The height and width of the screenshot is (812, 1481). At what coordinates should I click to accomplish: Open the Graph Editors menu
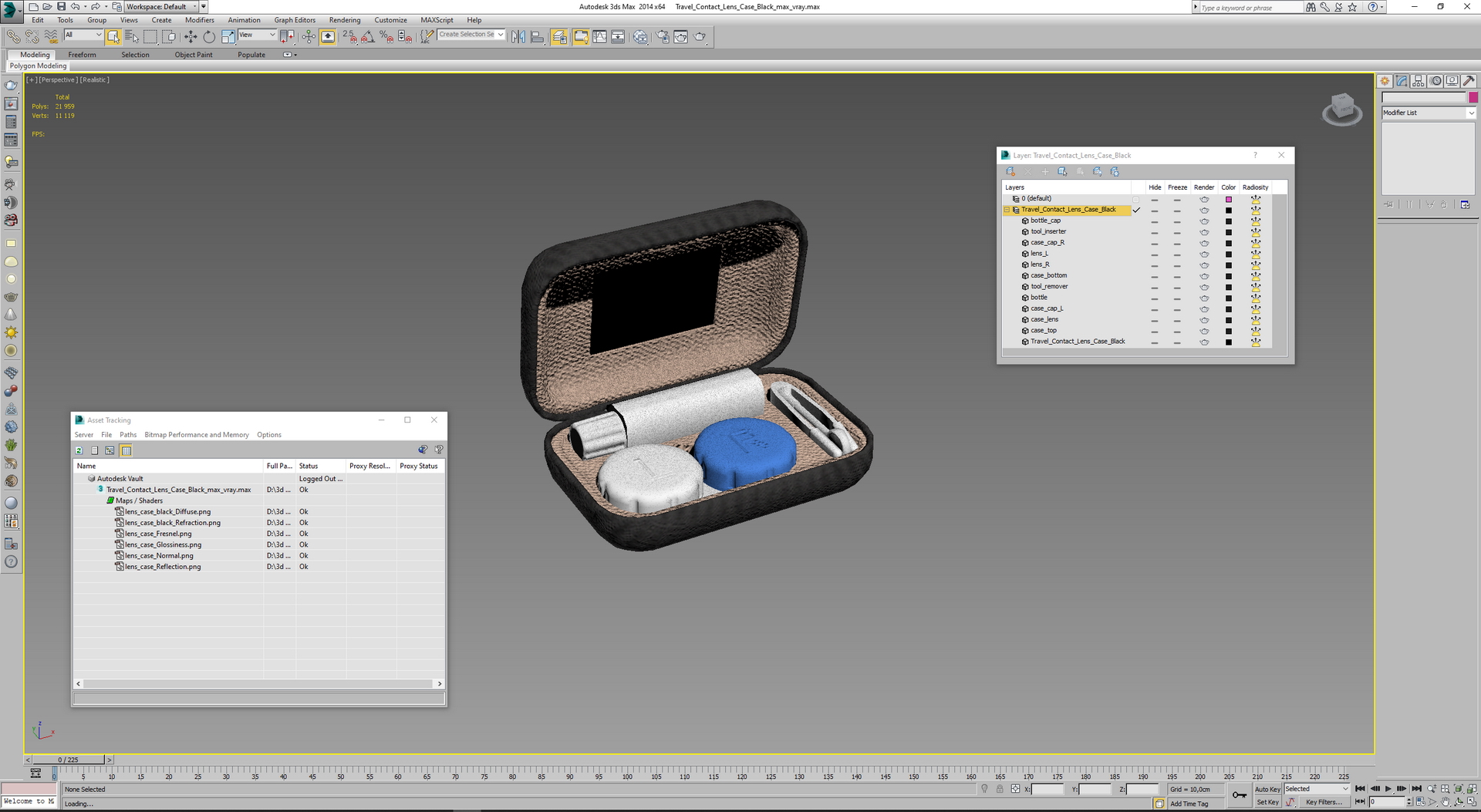point(295,20)
